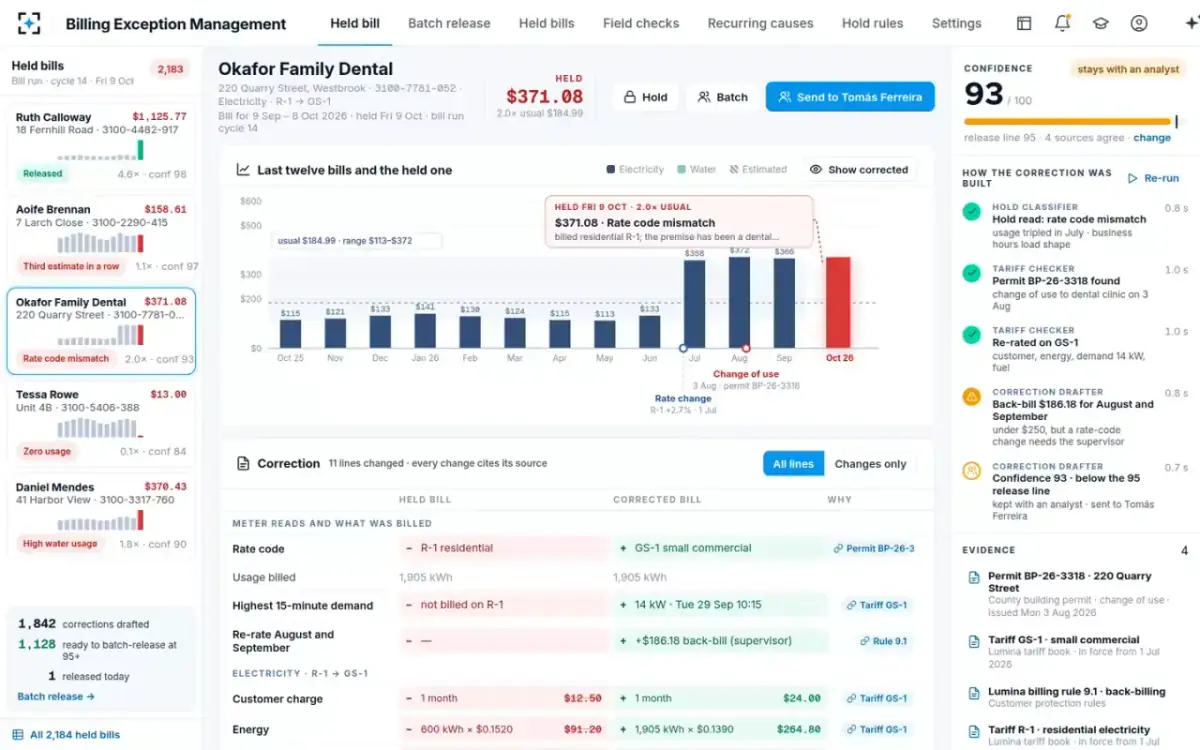The width and height of the screenshot is (1200, 750).
Task: Open Tariff R-1 residential electricity document icon
Action: [x=974, y=731]
